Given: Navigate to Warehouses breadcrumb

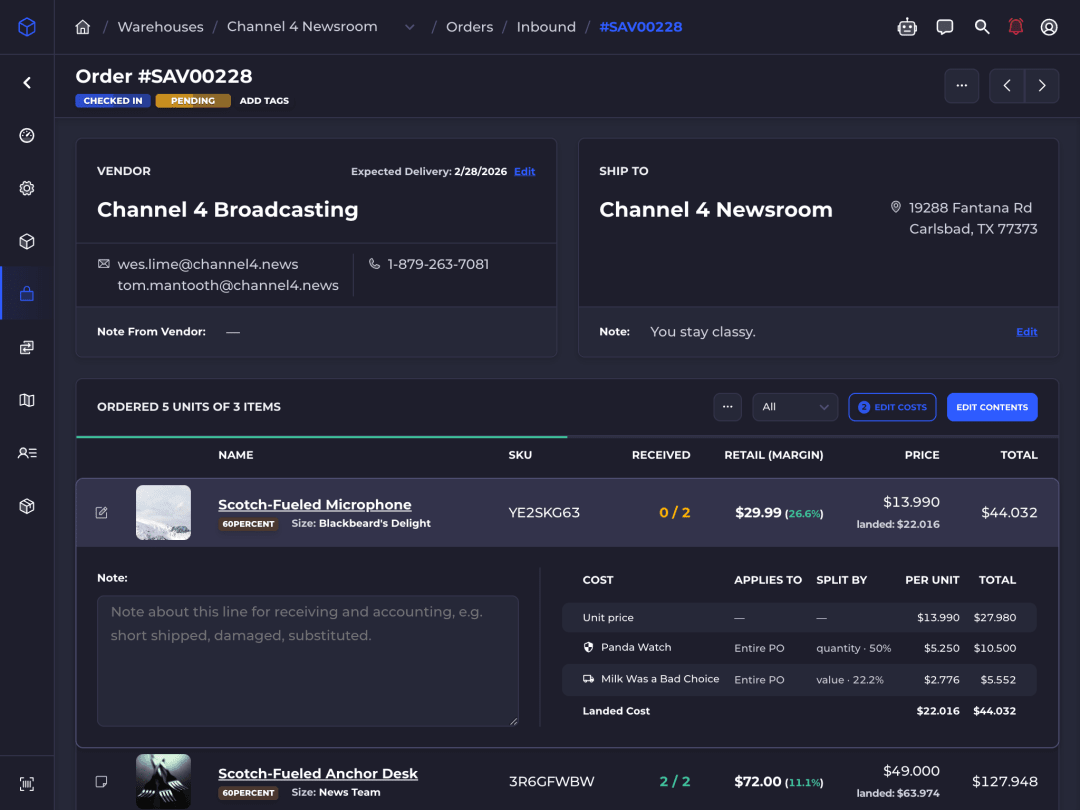Looking at the screenshot, I should (x=160, y=27).
